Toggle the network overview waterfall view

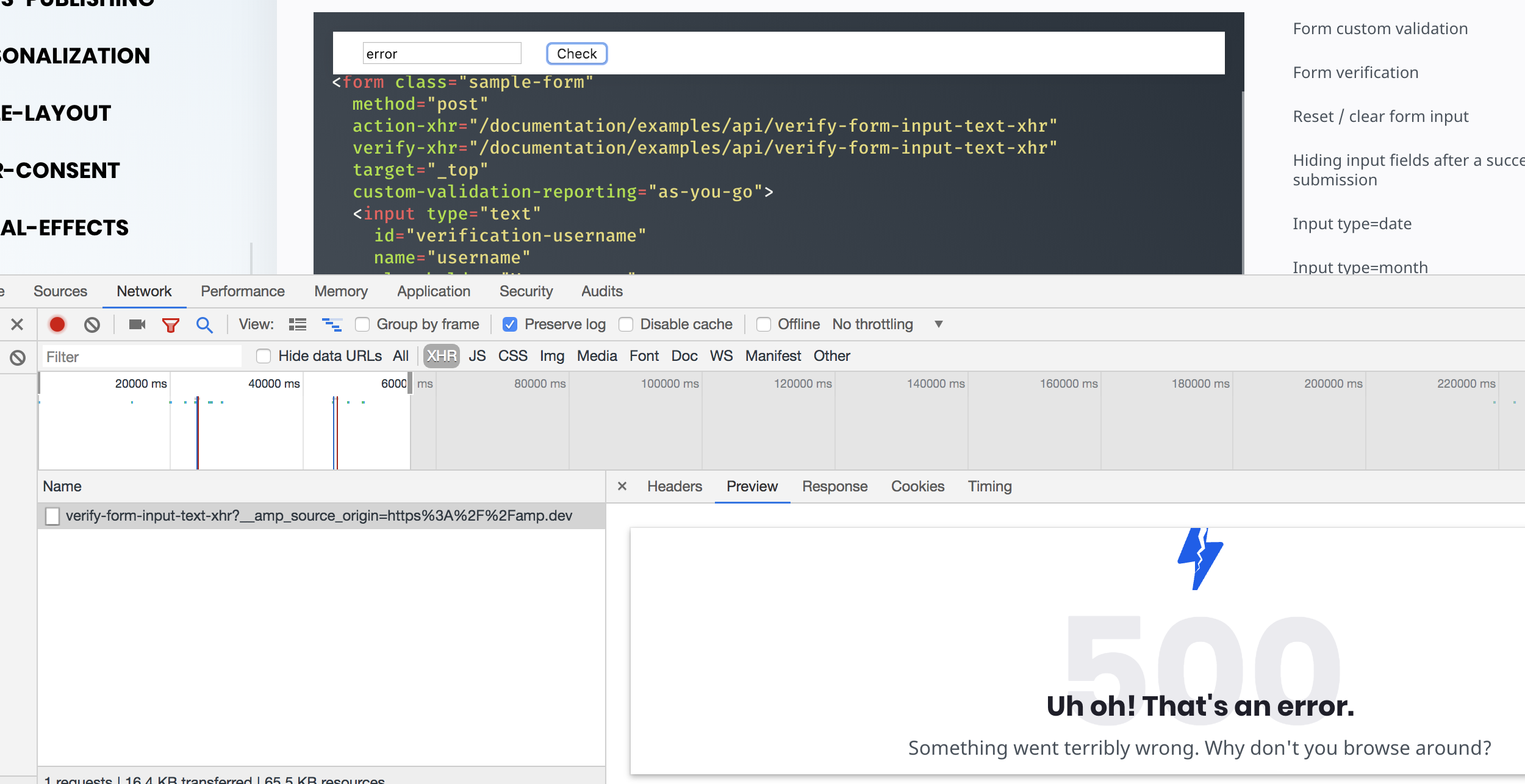[332, 324]
